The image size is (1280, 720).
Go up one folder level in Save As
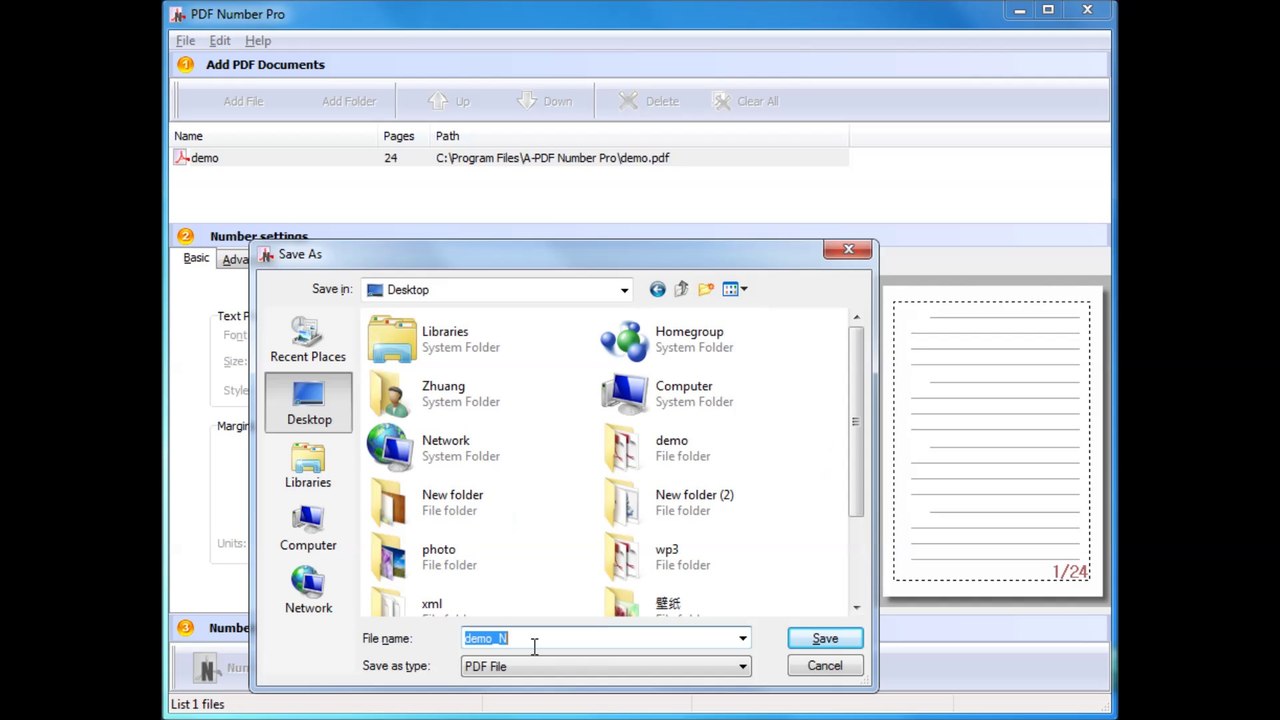[x=681, y=289]
